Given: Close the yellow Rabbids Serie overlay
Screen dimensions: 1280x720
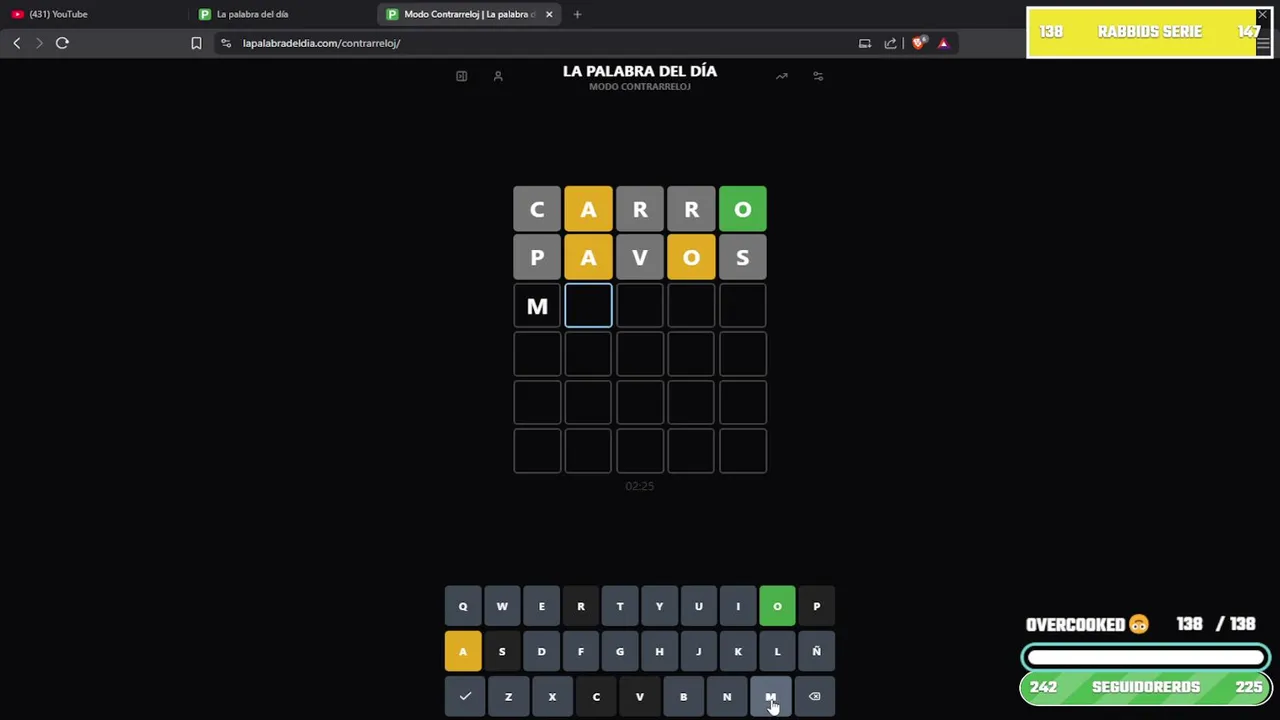Looking at the screenshot, I should click(x=1262, y=14).
